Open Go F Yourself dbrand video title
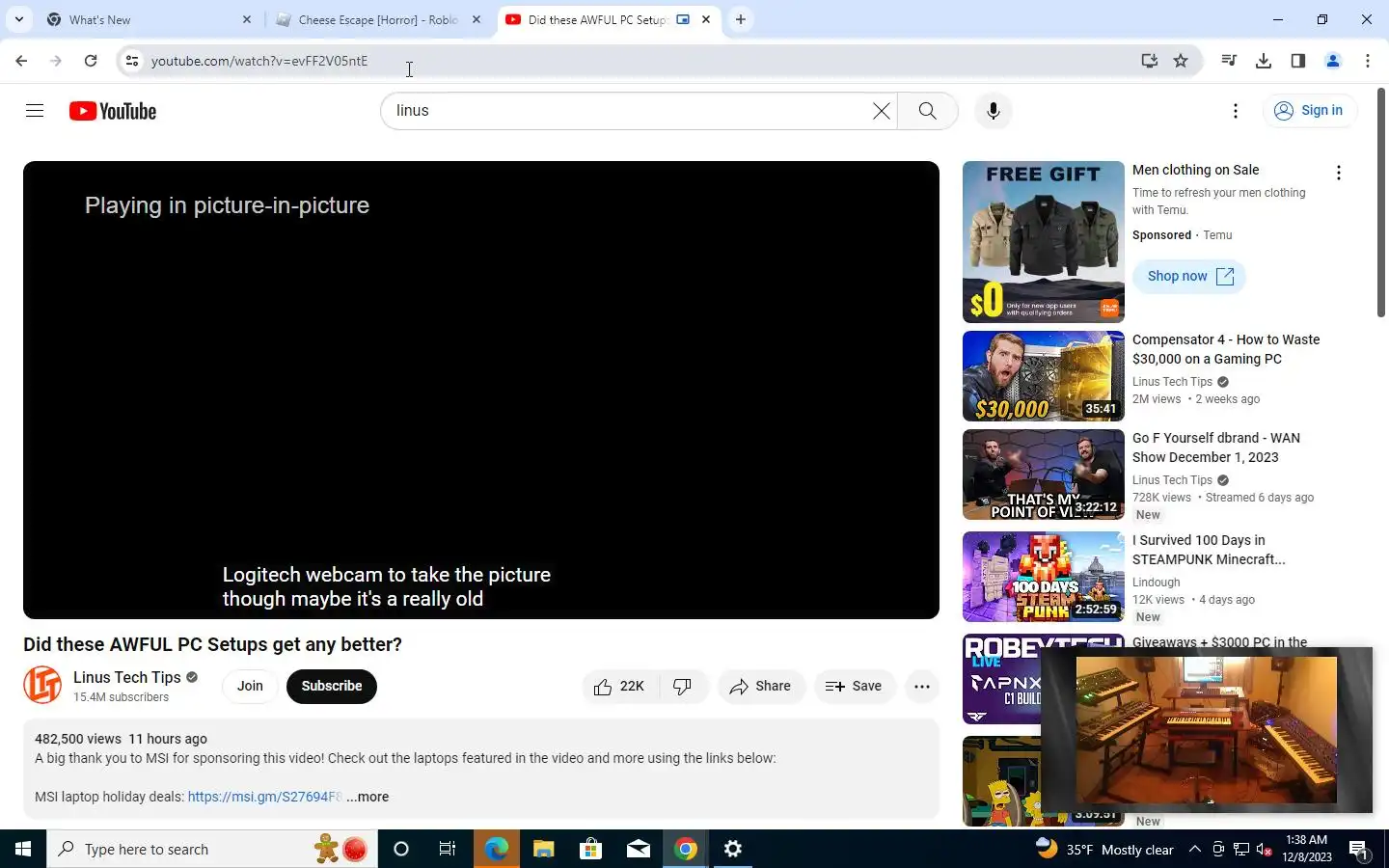Image resolution: width=1389 pixels, height=868 pixels. pos(1216,448)
